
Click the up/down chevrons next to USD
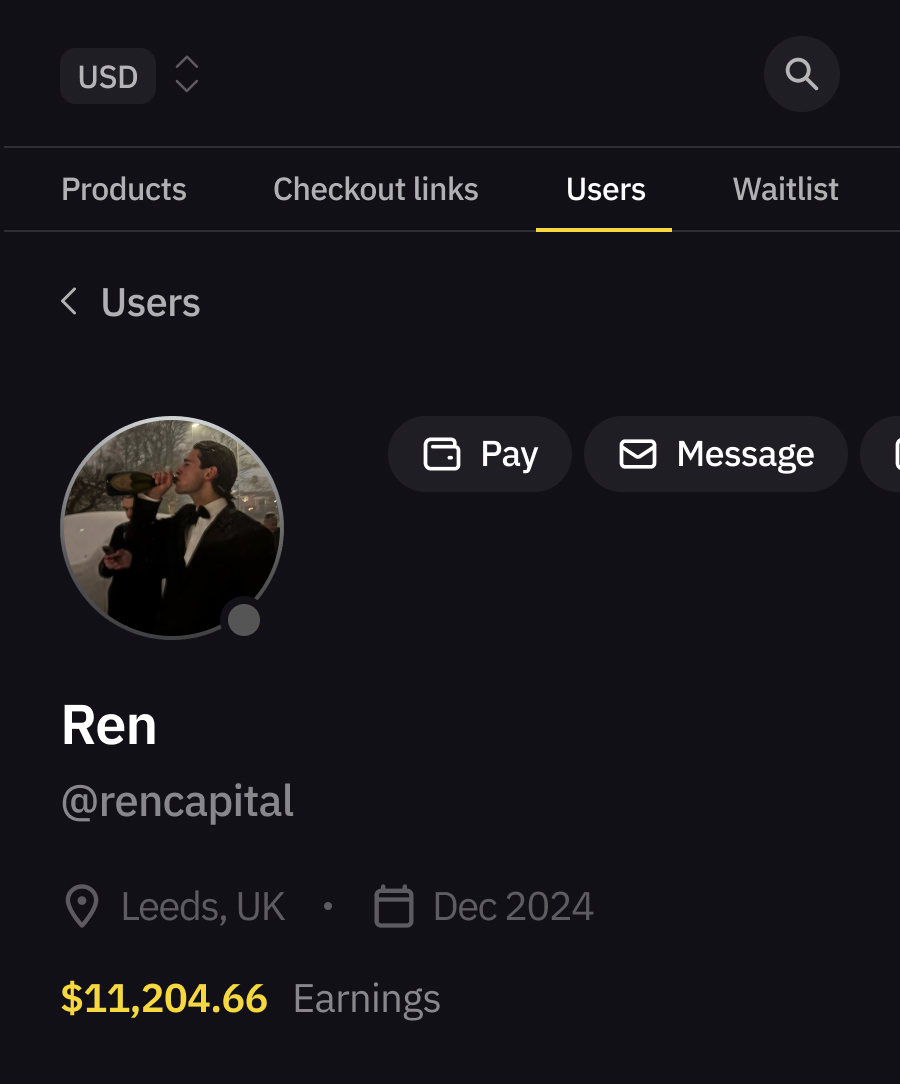(187, 75)
